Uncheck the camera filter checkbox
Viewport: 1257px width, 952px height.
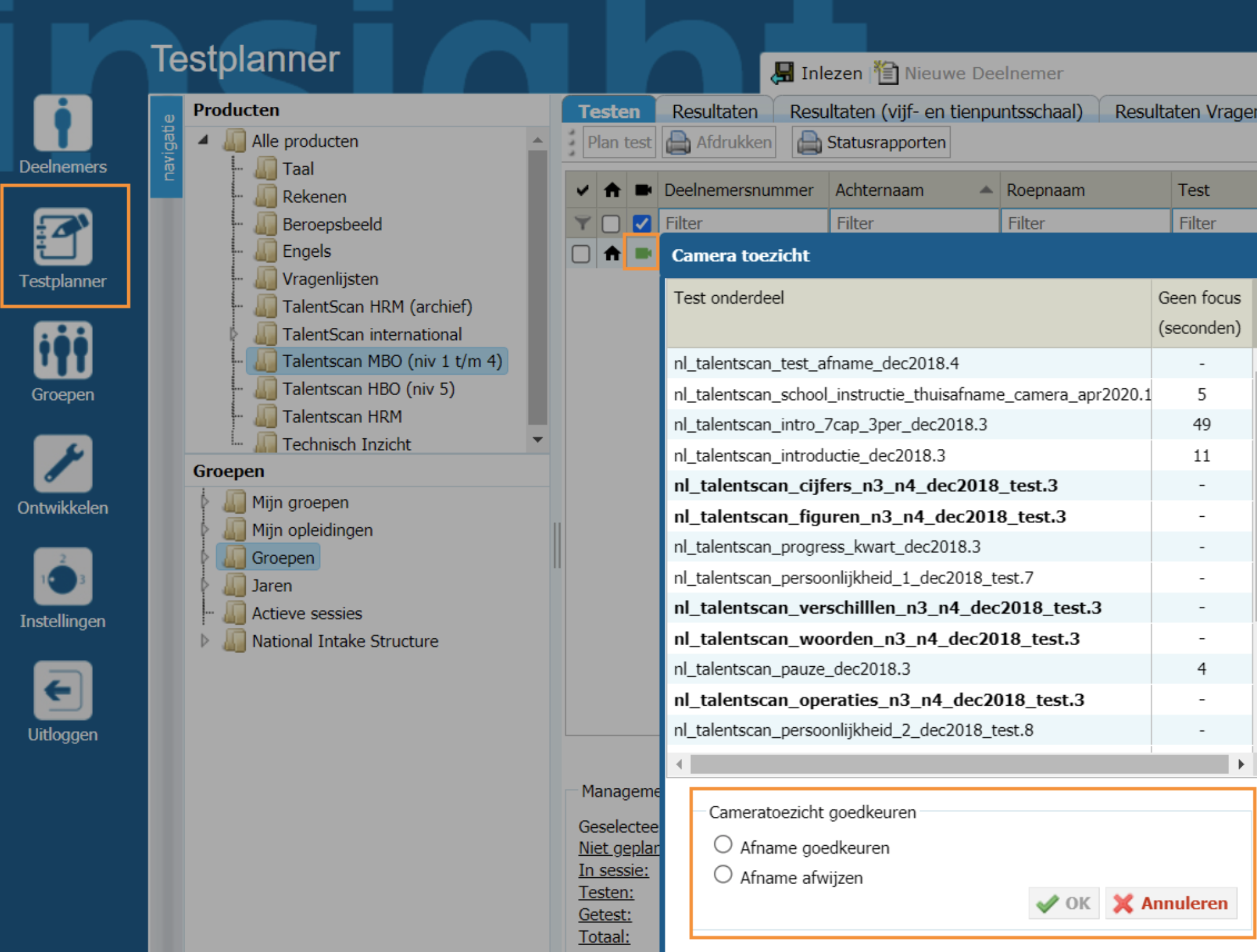click(641, 223)
